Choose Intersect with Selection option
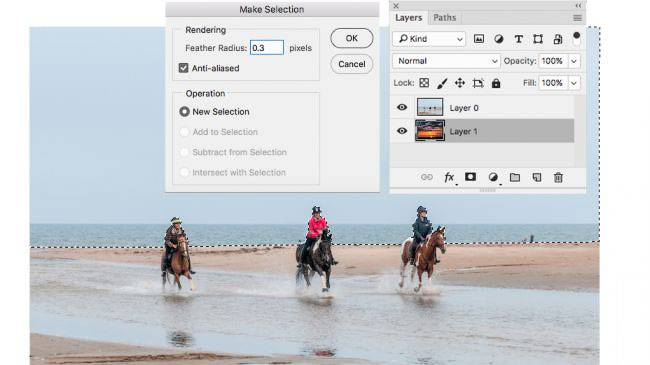 [184, 172]
